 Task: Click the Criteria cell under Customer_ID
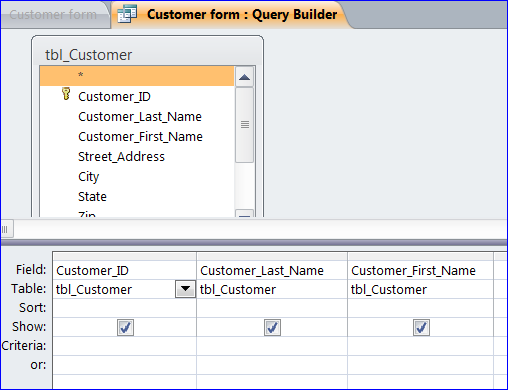point(124,346)
